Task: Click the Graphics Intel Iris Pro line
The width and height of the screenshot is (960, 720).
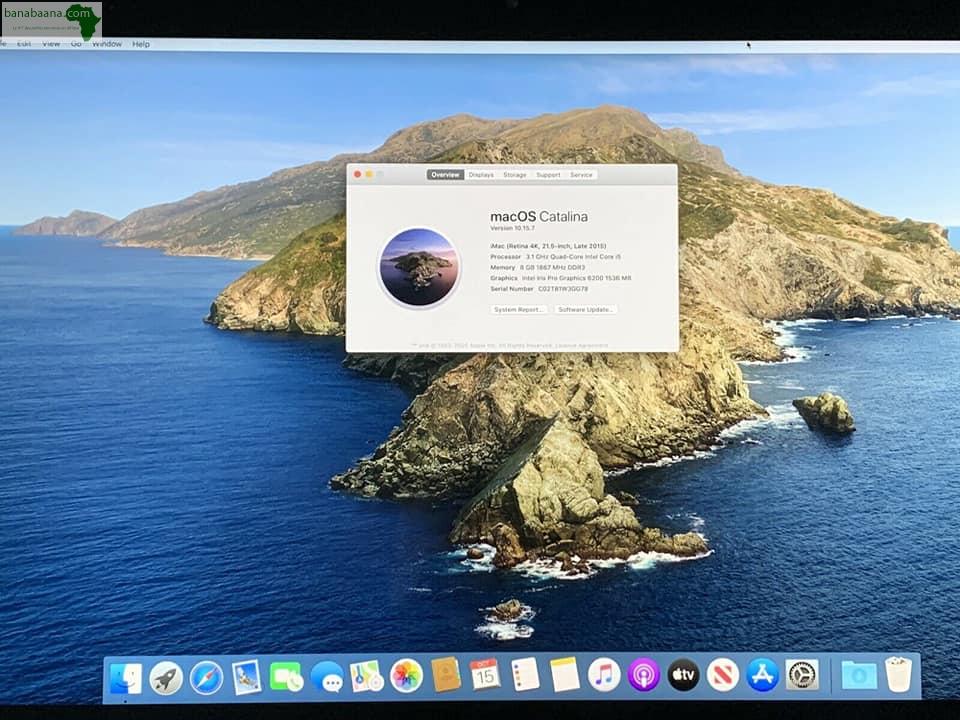Action: pyautogui.click(x=560, y=278)
